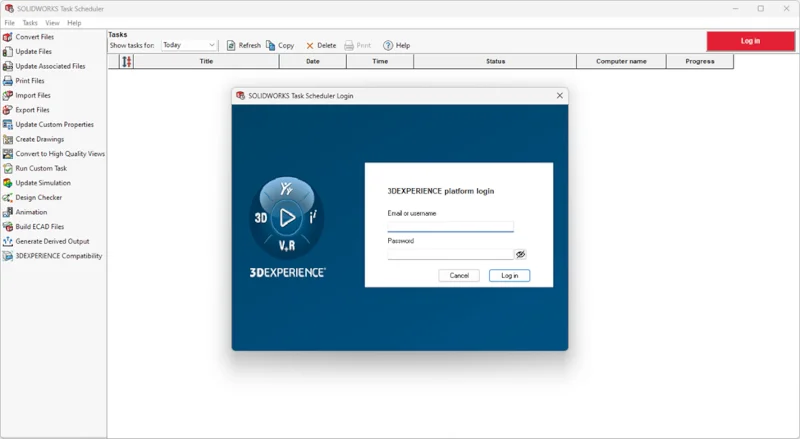Viewport: 800px width, 439px height.
Task: Open the Design Checker task icon
Action: click(8, 198)
